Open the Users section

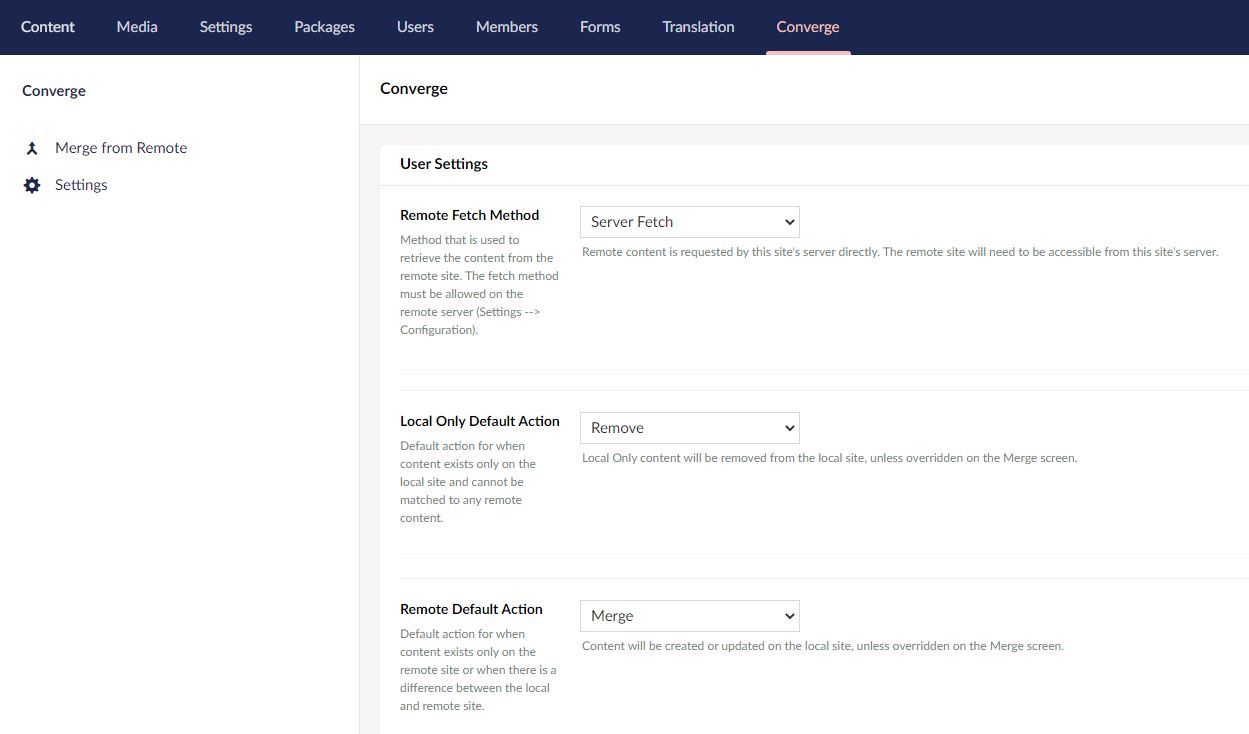[415, 27]
